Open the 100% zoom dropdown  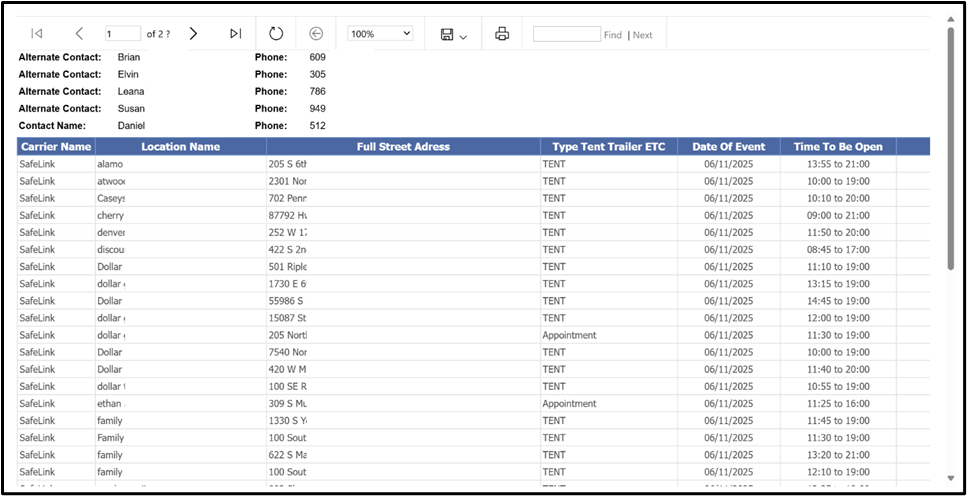(x=381, y=34)
